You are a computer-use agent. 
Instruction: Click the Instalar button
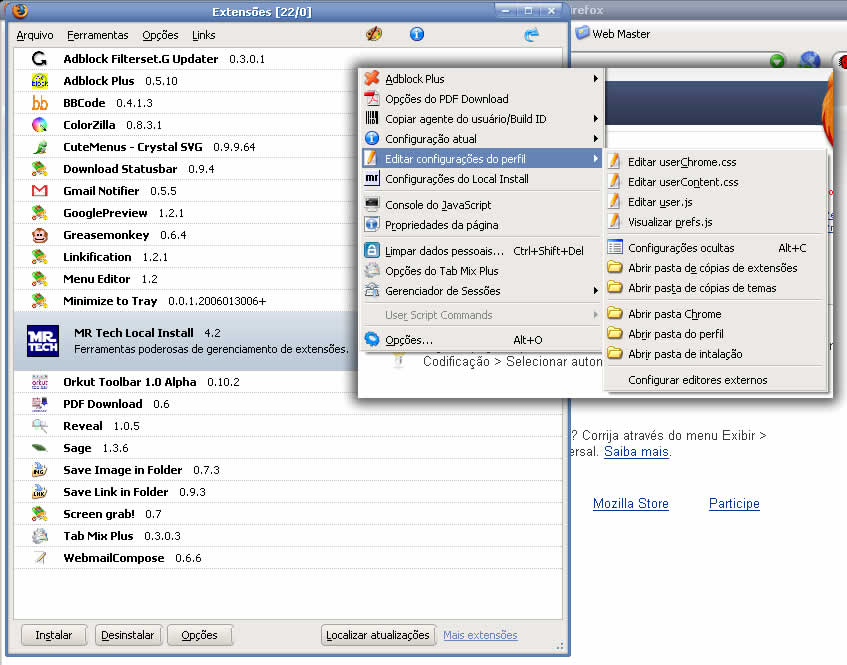point(53,635)
